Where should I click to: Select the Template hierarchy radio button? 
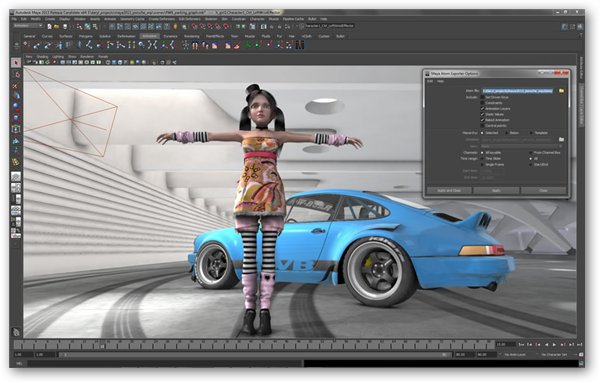(531, 133)
